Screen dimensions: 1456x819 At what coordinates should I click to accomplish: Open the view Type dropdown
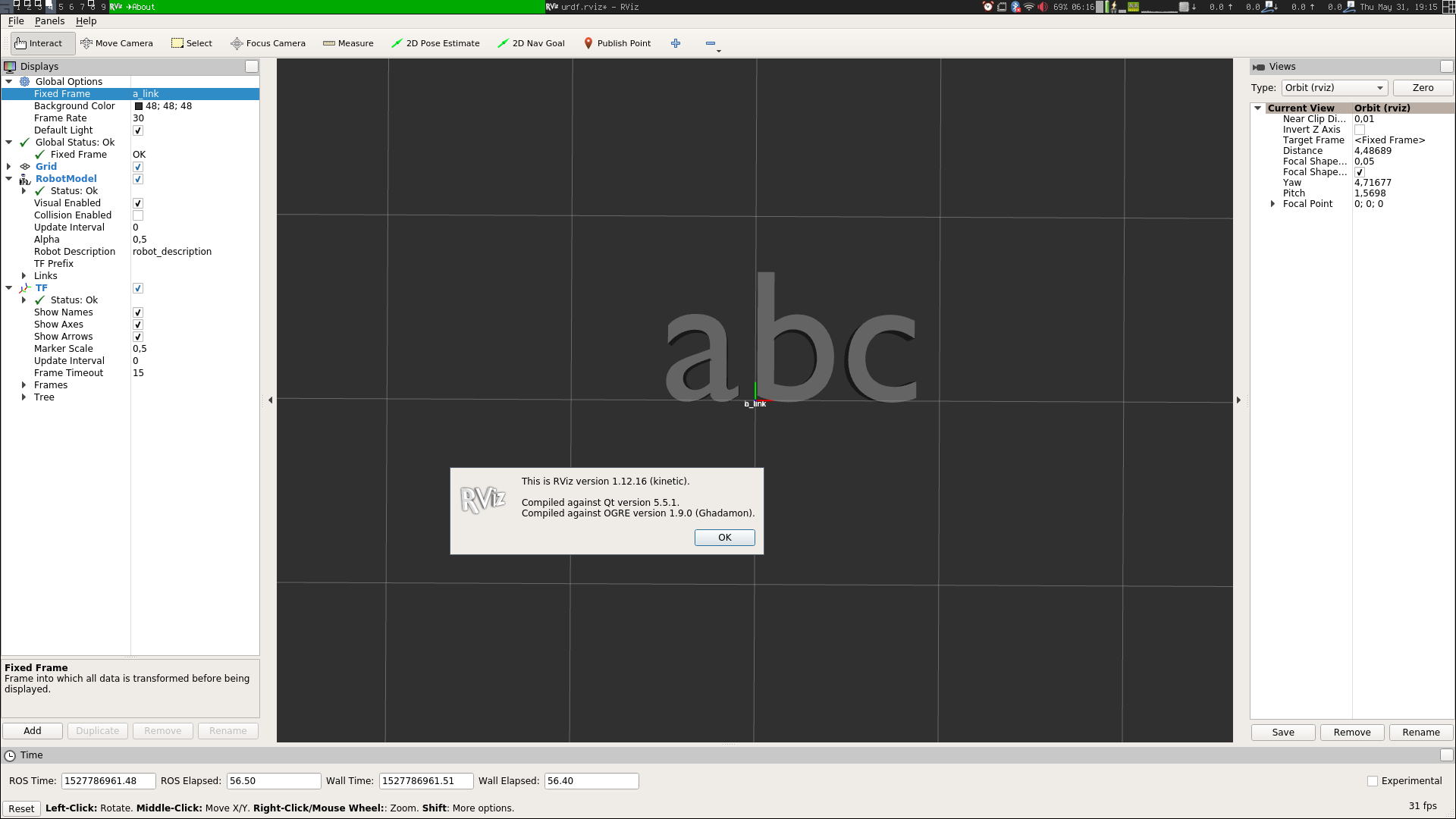(x=1334, y=88)
